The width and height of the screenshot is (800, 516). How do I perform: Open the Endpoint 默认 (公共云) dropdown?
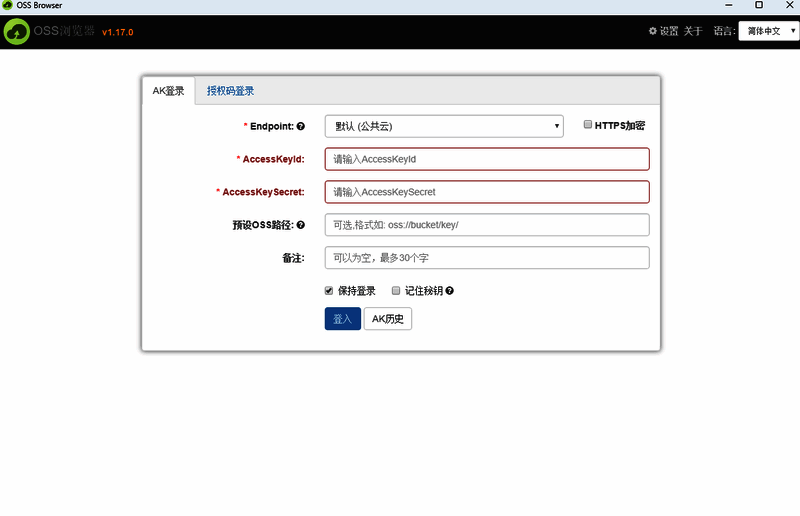click(x=444, y=126)
